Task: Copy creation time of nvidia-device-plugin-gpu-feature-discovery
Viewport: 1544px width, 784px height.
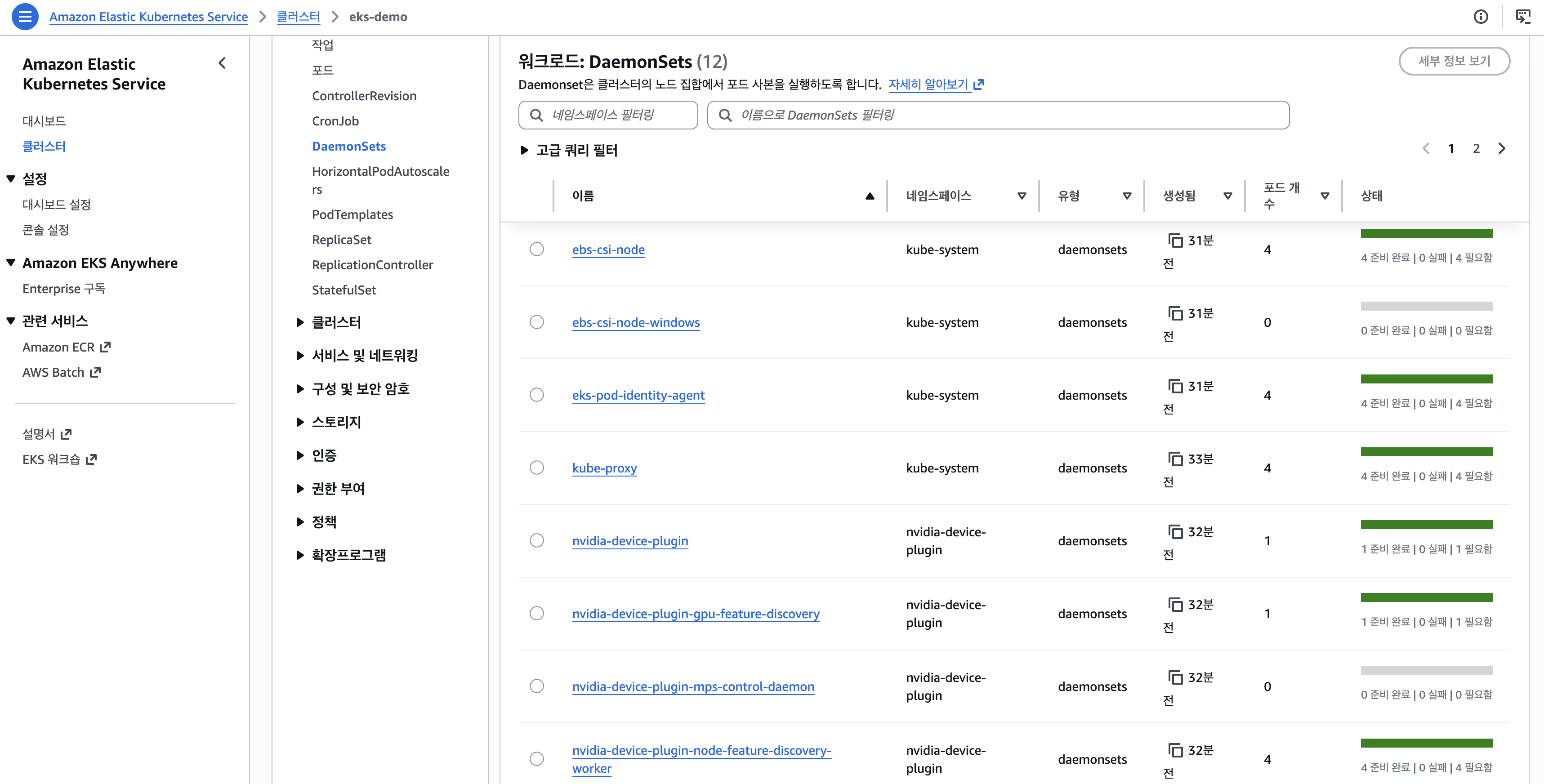Action: (x=1175, y=604)
